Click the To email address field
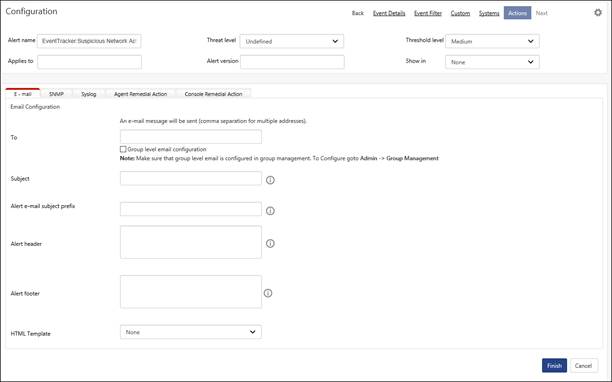The height and width of the screenshot is (382, 612). click(191, 137)
